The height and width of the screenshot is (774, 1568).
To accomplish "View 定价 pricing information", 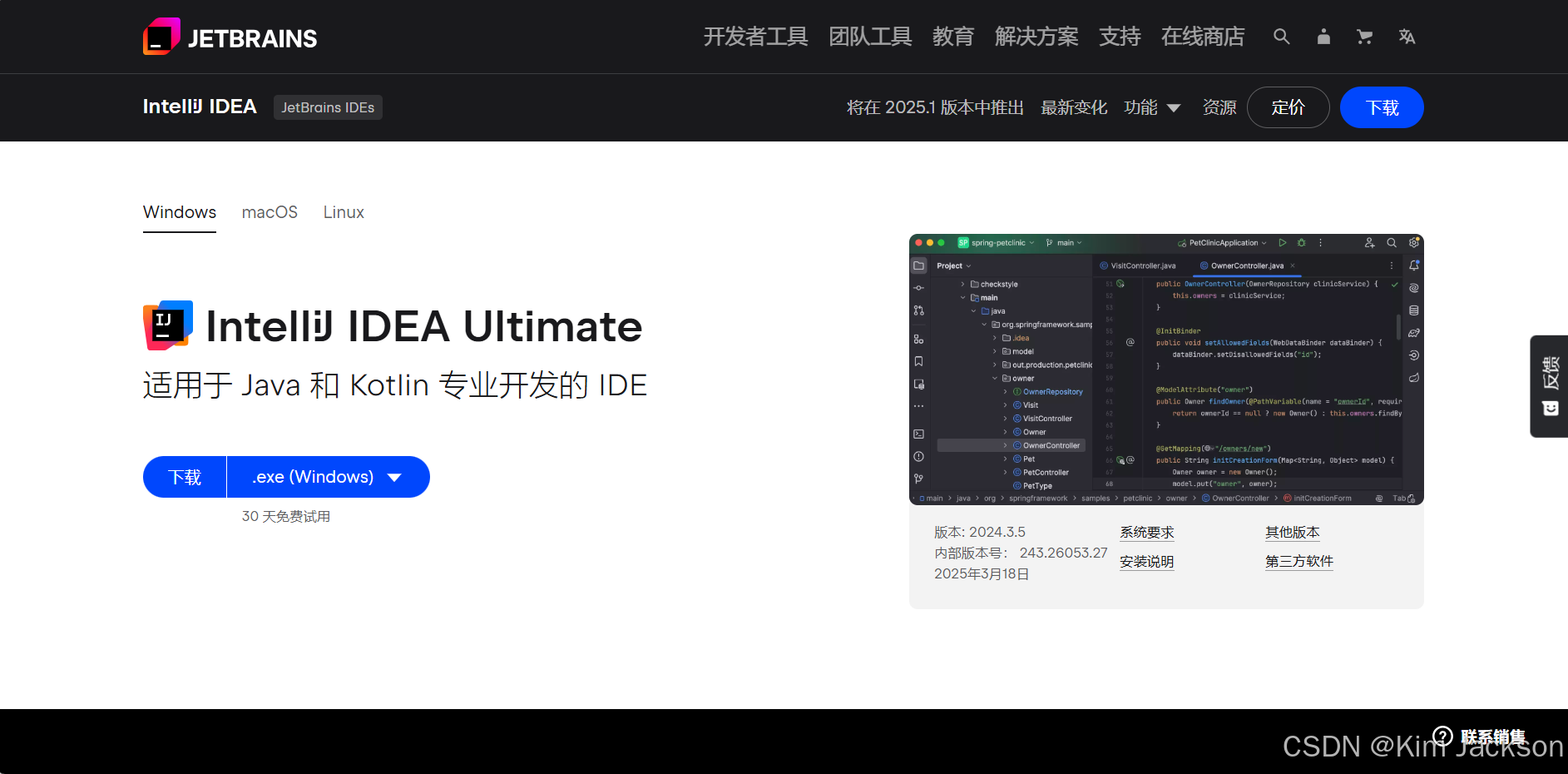I will click(x=1288, y=107).
